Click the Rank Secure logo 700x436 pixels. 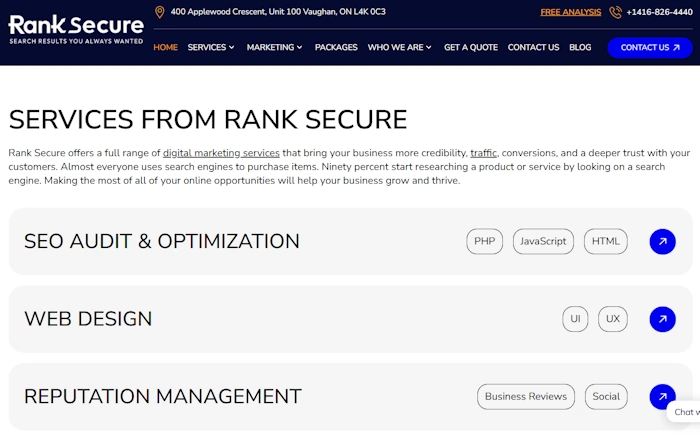click(76, 30)
